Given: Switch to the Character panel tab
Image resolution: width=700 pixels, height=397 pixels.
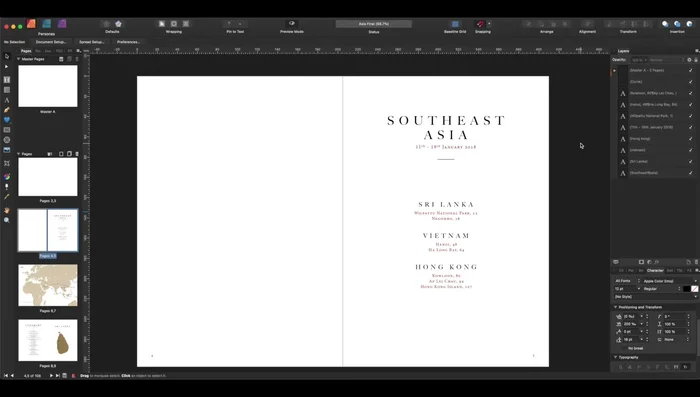Looking at the screenshot, I should tap(655, 271).
